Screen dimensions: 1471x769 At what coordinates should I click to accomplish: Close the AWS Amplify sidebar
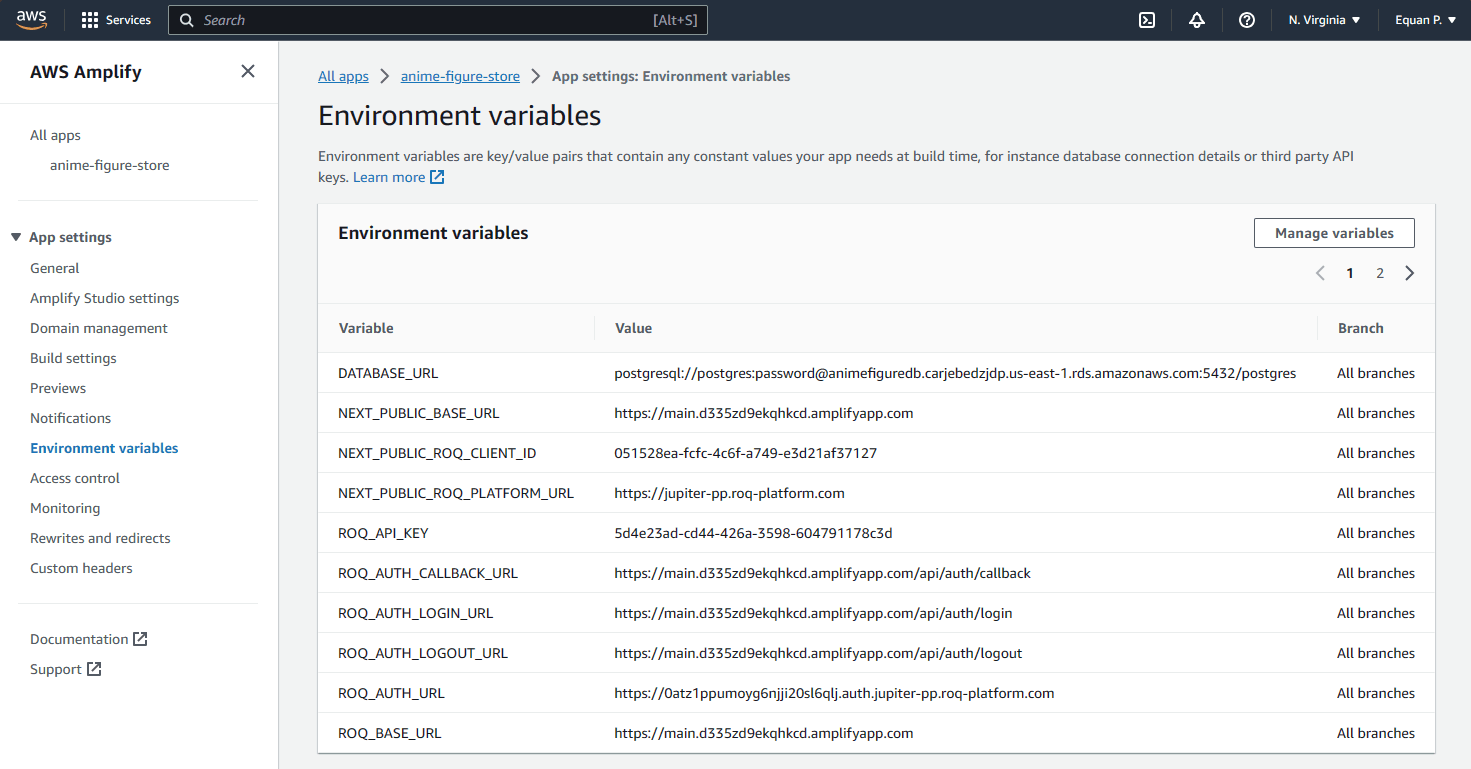(x=248, y=71)
